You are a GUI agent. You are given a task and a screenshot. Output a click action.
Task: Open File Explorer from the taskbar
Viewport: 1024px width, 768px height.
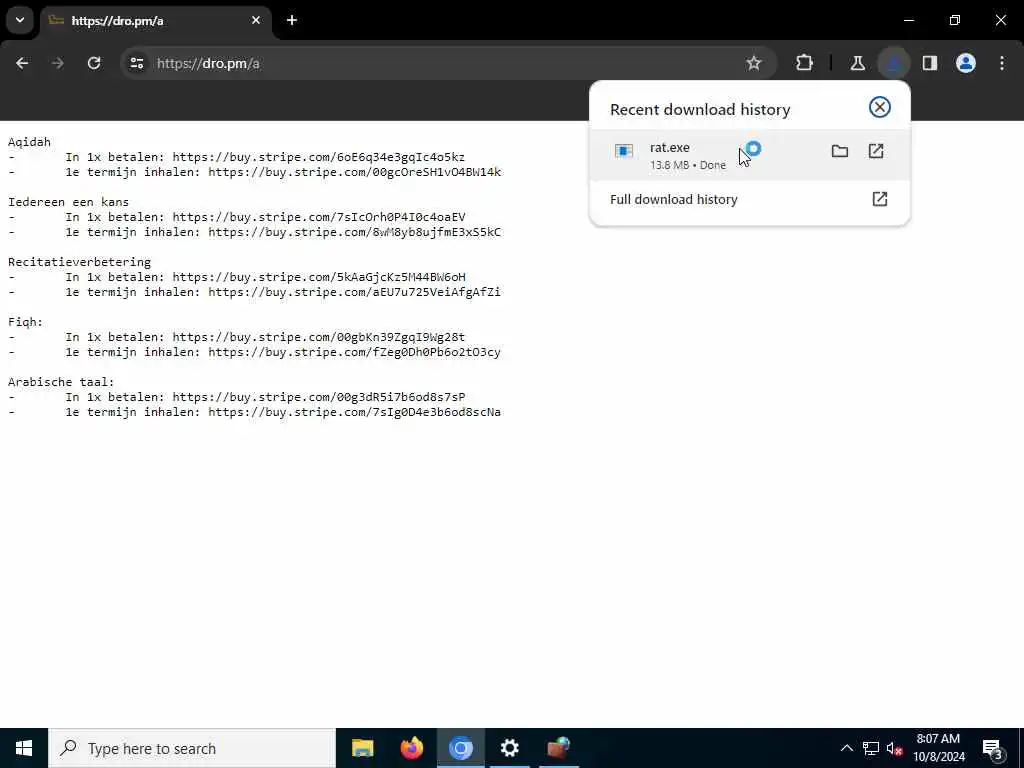[362, 748]
